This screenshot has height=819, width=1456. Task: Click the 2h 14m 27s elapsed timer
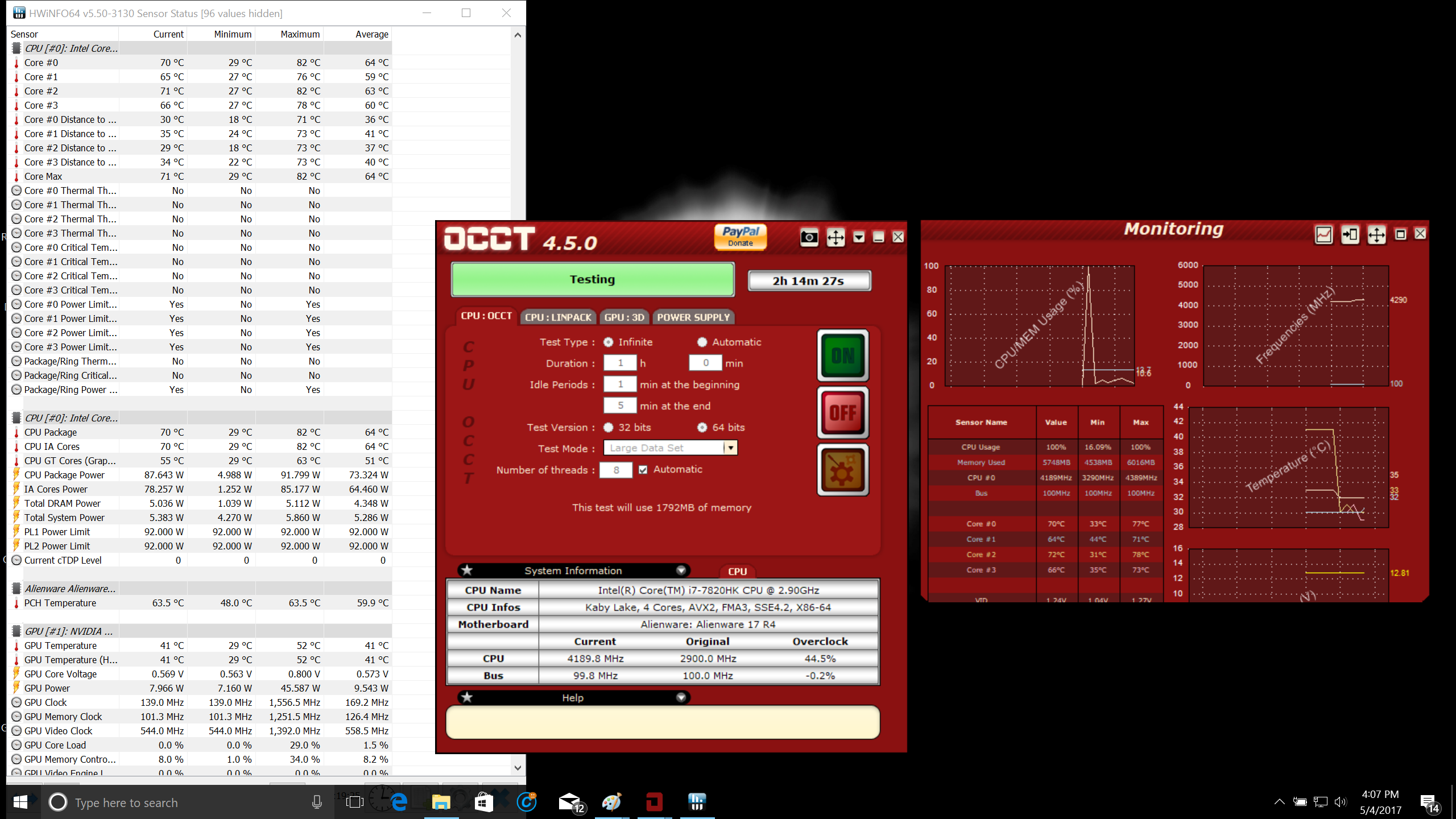[x=809, y=281]
